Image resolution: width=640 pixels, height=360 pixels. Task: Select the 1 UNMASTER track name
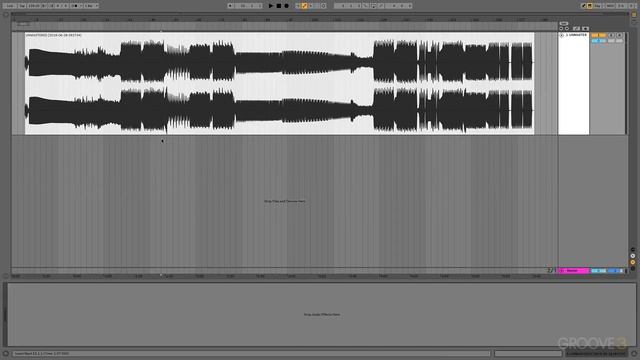click(x=577, y=35)
